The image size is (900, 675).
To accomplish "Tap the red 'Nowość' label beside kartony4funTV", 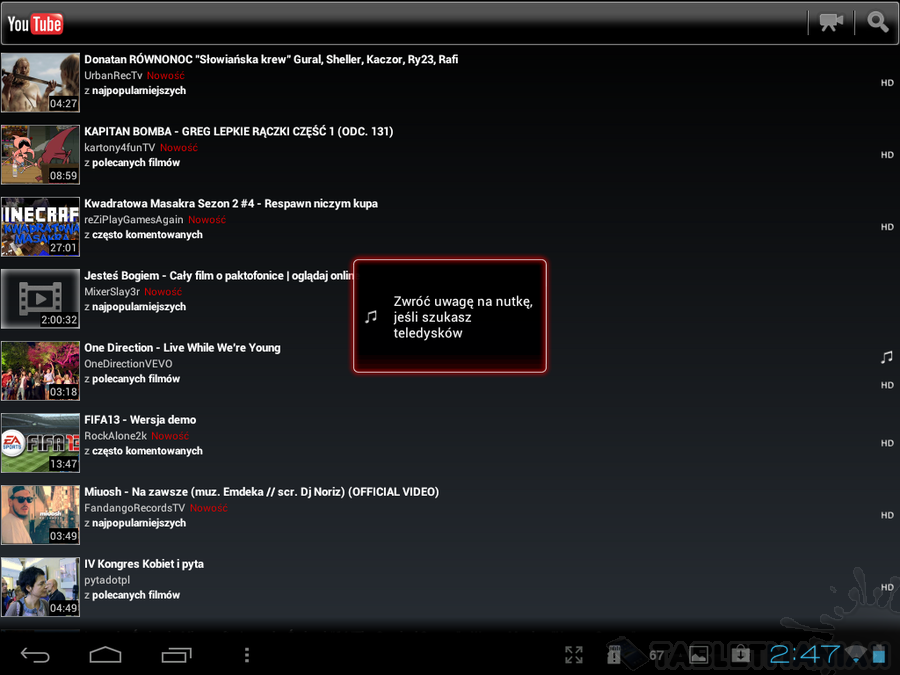I will point(179,148).
